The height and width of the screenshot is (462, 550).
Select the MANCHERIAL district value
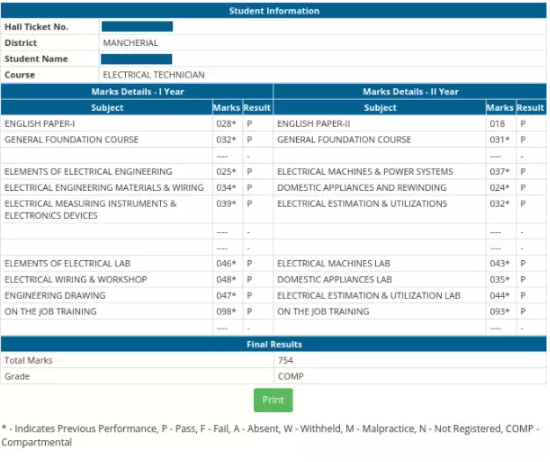click(x=130, y=43)
